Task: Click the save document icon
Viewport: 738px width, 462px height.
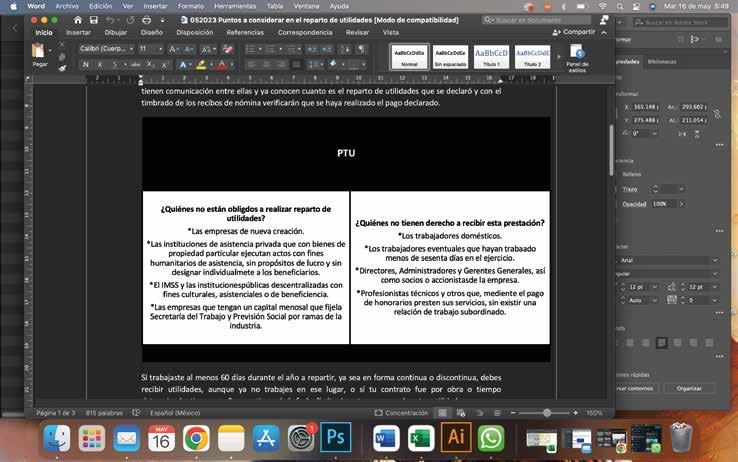Action: coord(94,20)
